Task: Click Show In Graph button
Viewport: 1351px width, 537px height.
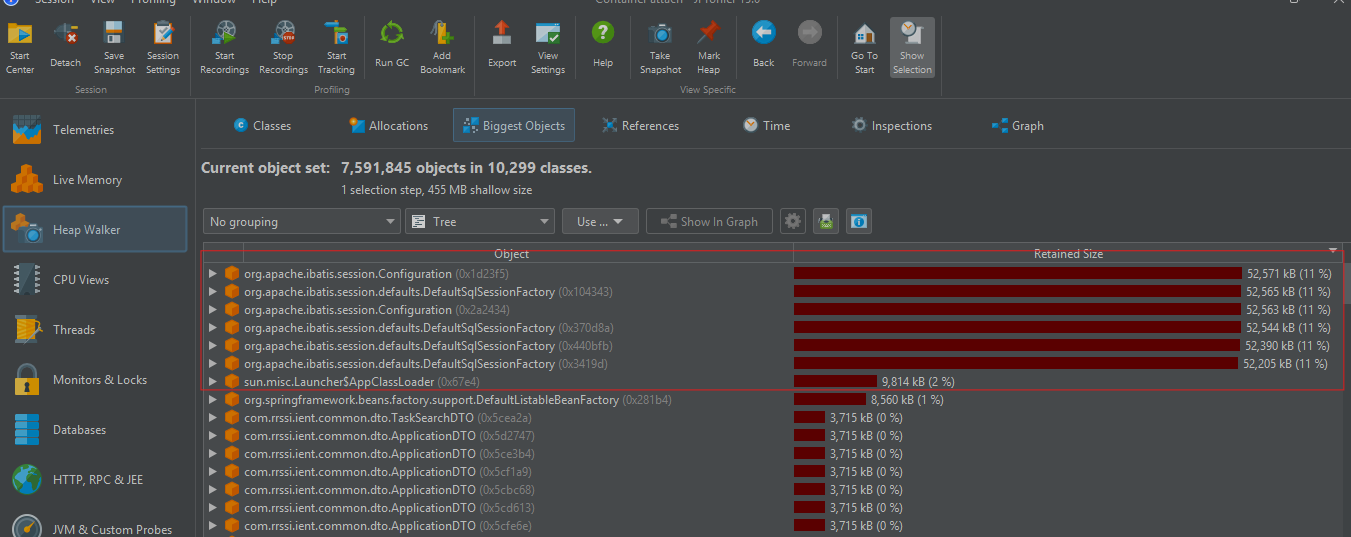Action: pos(709,222)
